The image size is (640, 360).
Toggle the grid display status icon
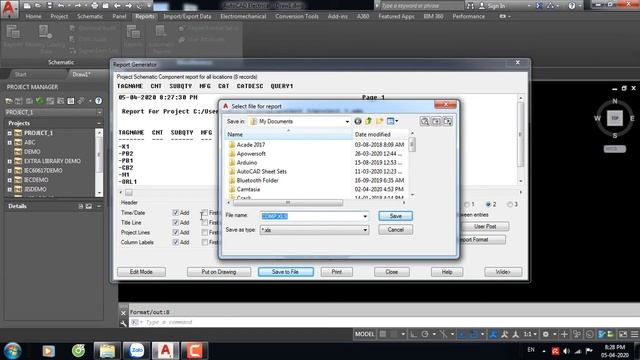(x=382, y=334)
